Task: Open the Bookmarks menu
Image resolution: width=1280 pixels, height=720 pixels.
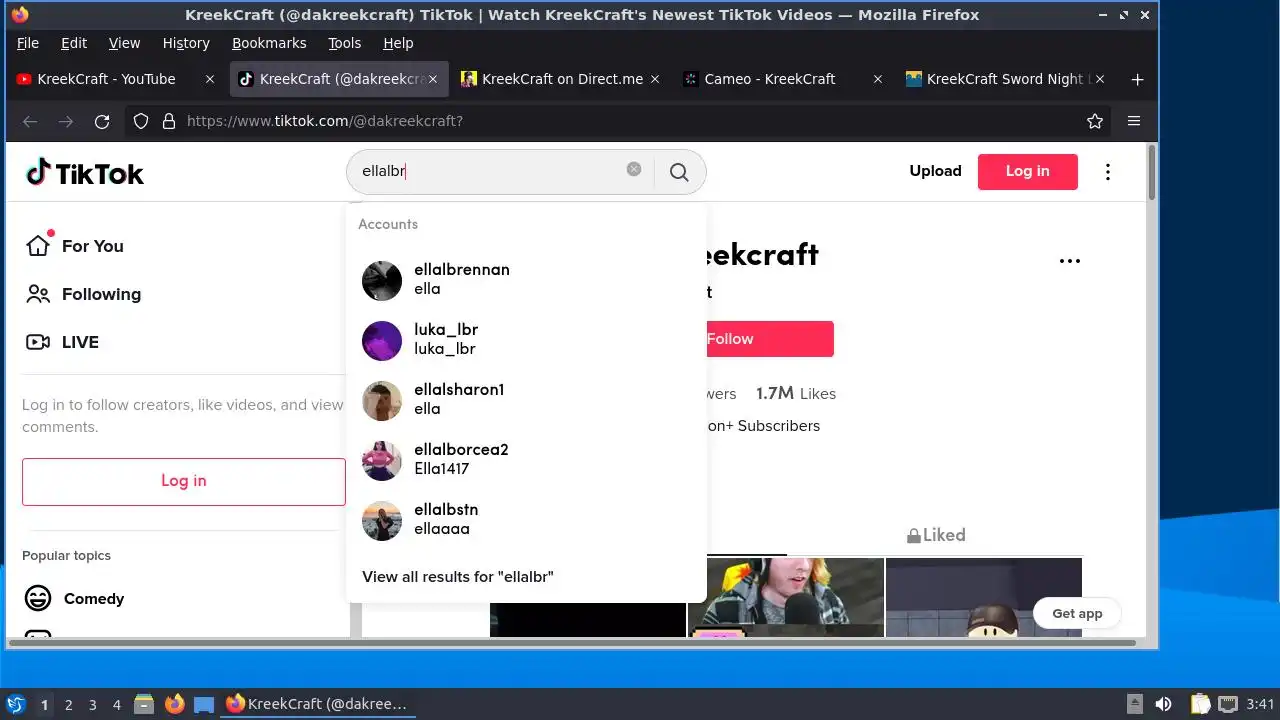Action: click(x=269, y=43)
